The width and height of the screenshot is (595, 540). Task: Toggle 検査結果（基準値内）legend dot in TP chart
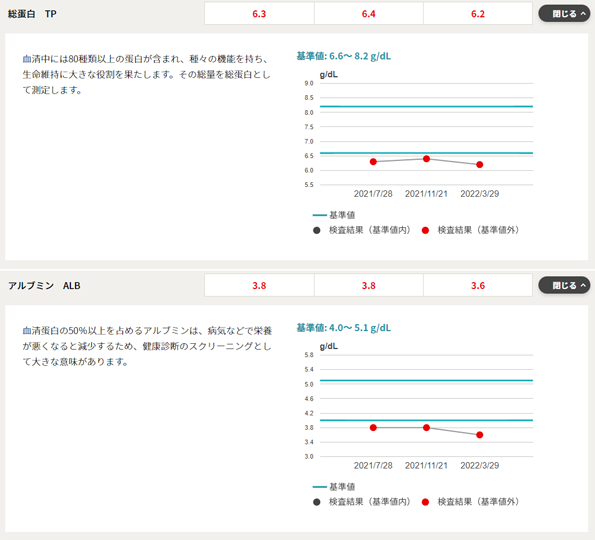click(316, 230)
